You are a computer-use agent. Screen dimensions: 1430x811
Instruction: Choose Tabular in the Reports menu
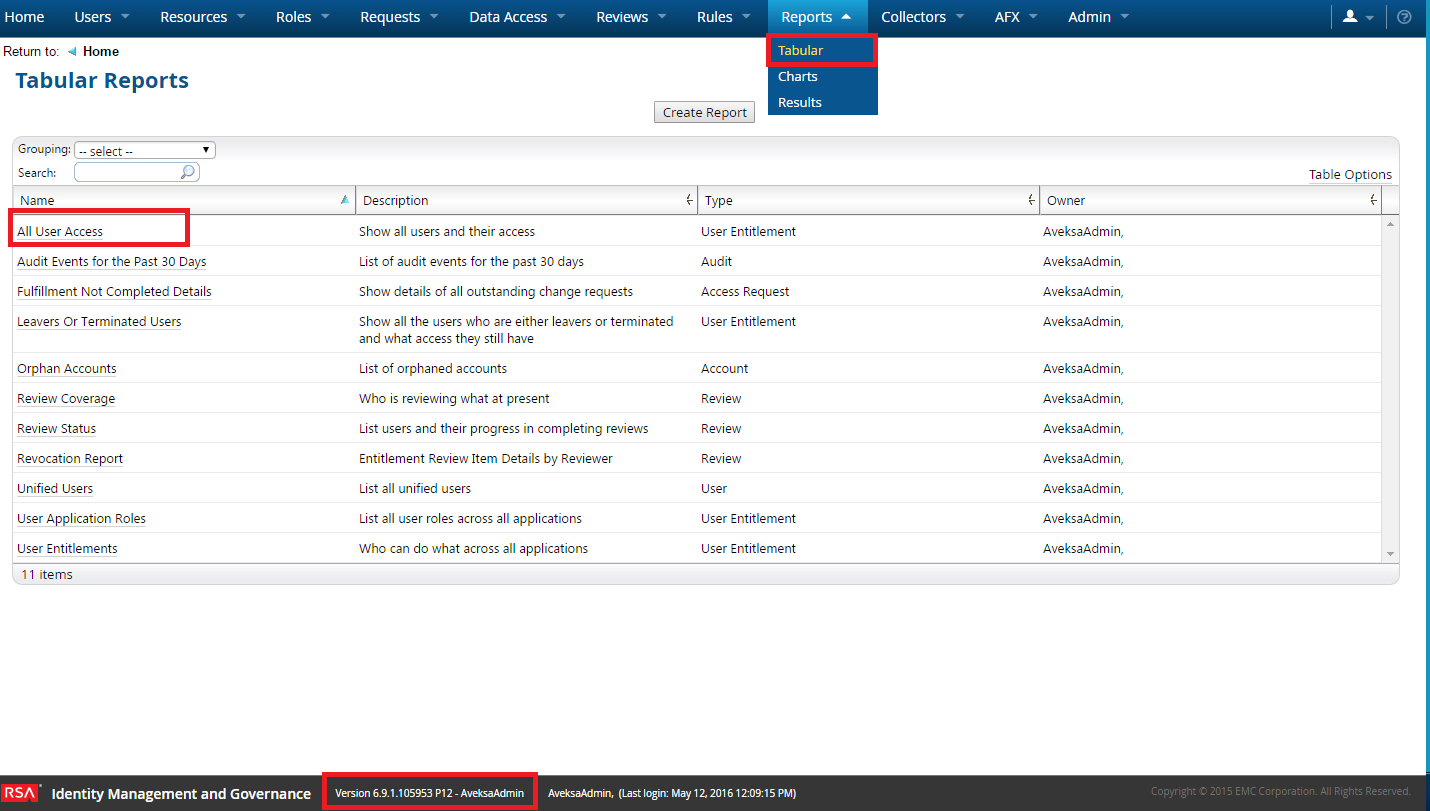(x=800, y=50)
